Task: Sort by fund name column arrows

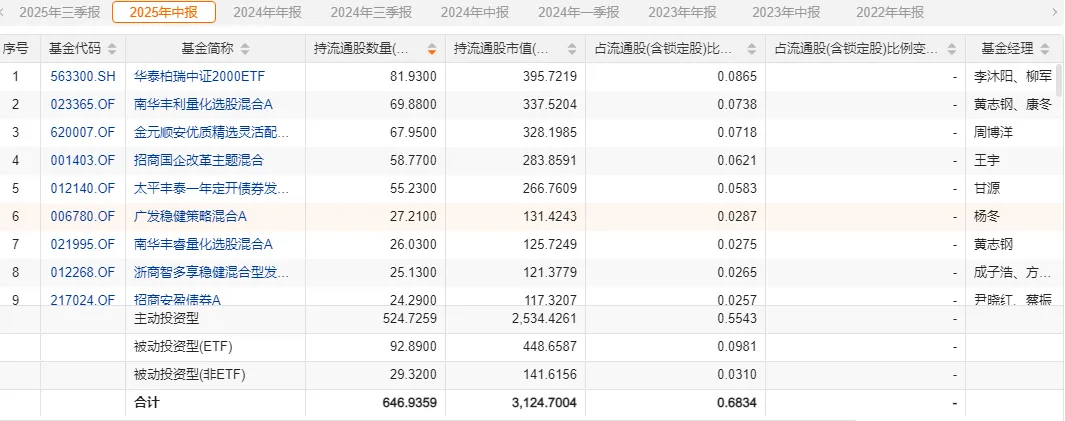Action: pyautogui.click(x=246, y=49)
